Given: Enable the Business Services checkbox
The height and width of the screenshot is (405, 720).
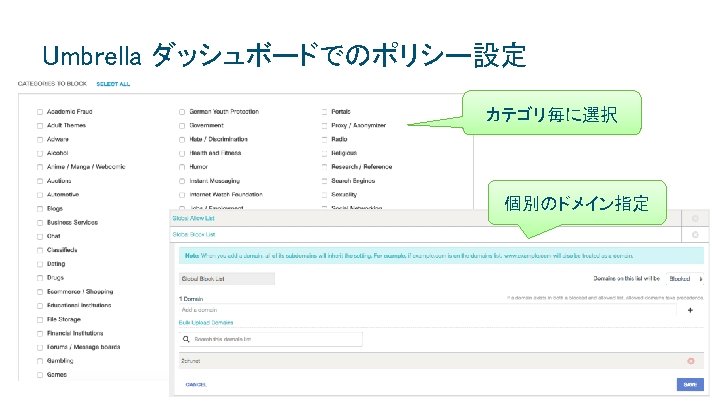Looking at the screenshot, I should 40,223.
